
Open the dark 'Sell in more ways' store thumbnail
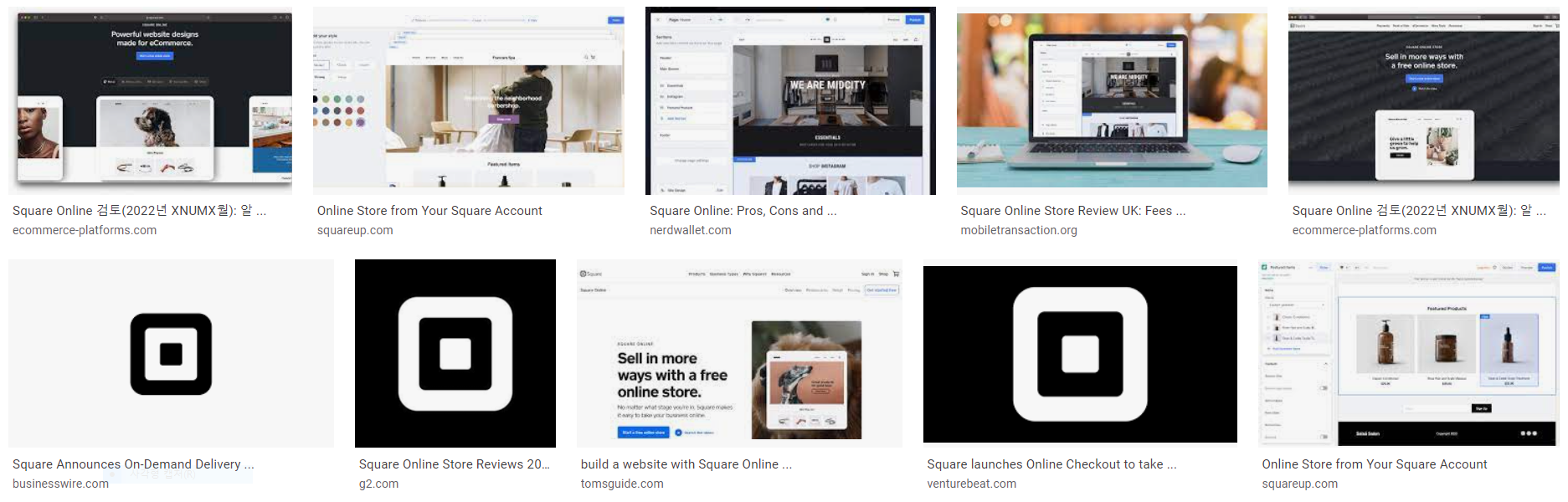pos(1423,100)
